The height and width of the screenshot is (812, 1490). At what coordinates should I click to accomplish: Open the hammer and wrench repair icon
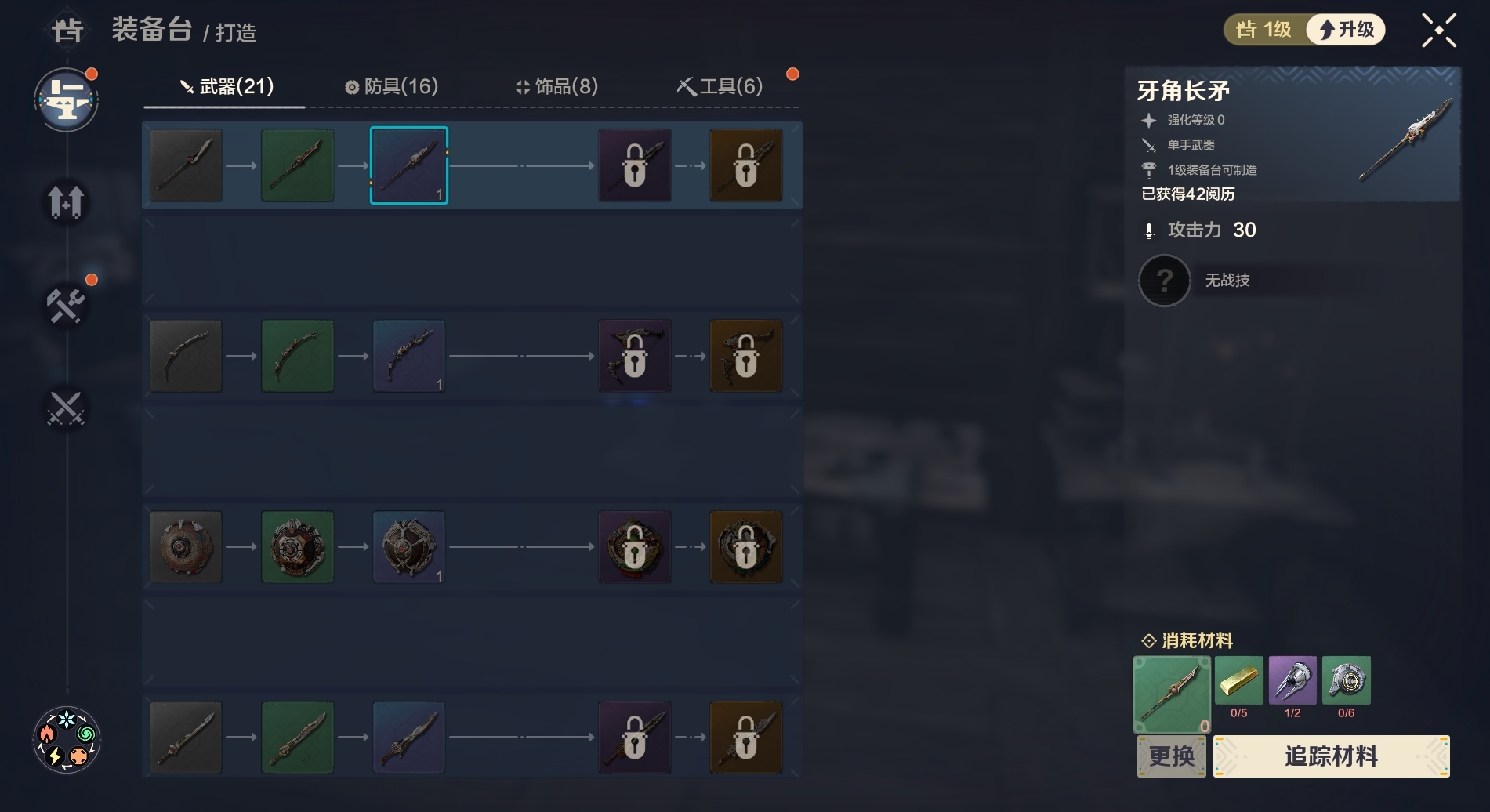(66, 305)
